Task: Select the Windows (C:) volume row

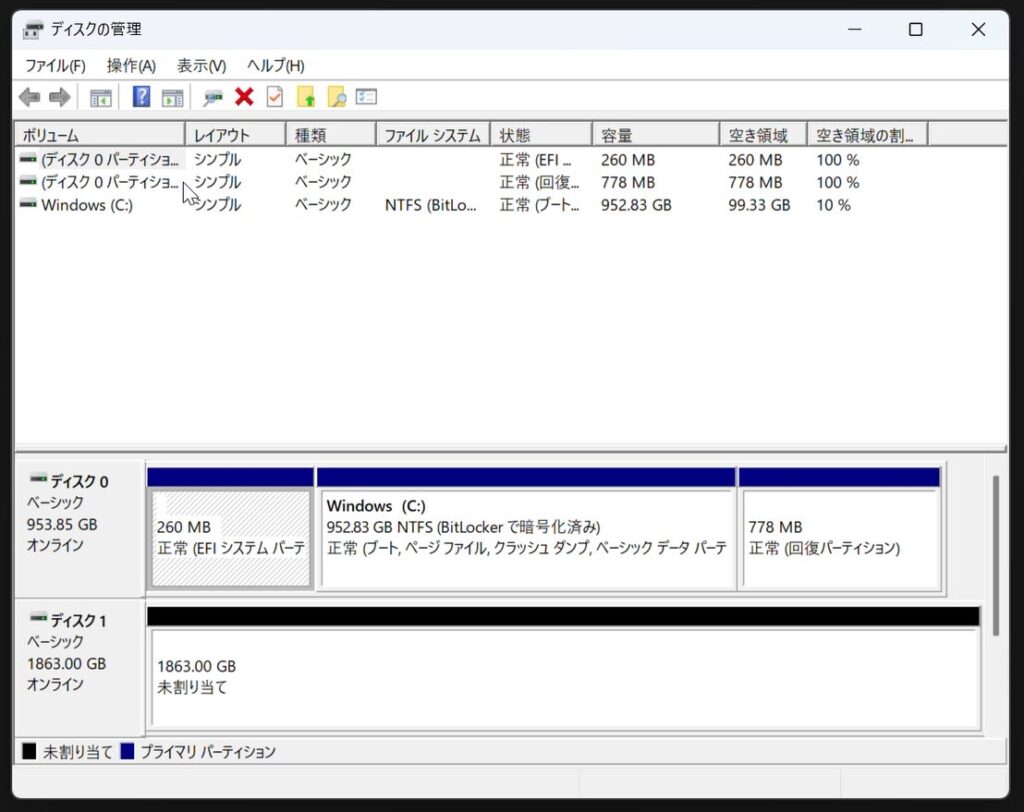Action: click(87, 205)
